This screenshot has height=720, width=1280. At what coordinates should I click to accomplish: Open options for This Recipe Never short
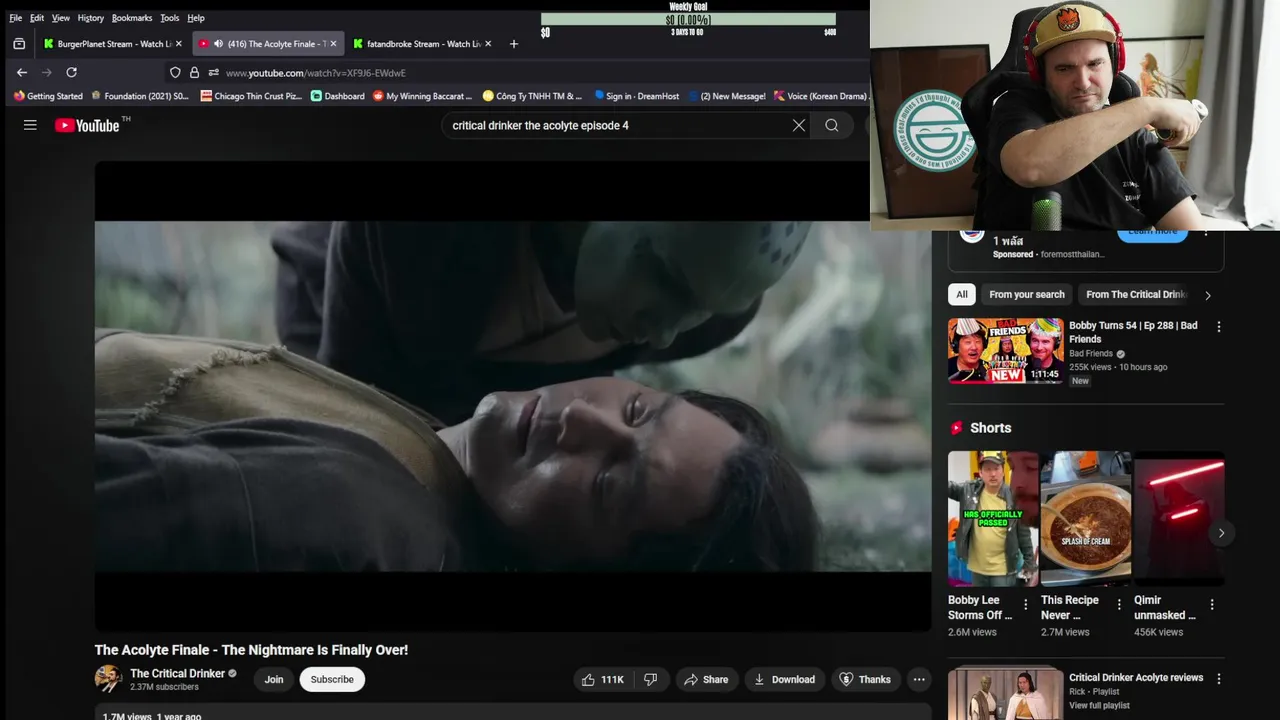tap(1119, 604)
